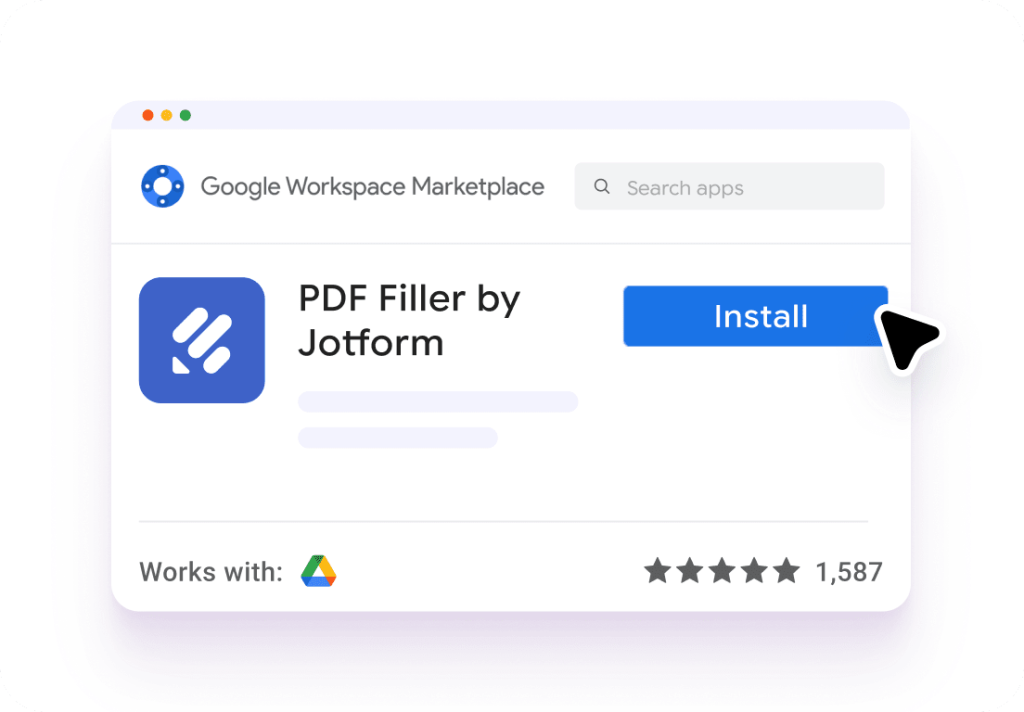Click the PDF Filler by Jotform app icon
The image size is (1024, 712).
click(x=202, y=340)
